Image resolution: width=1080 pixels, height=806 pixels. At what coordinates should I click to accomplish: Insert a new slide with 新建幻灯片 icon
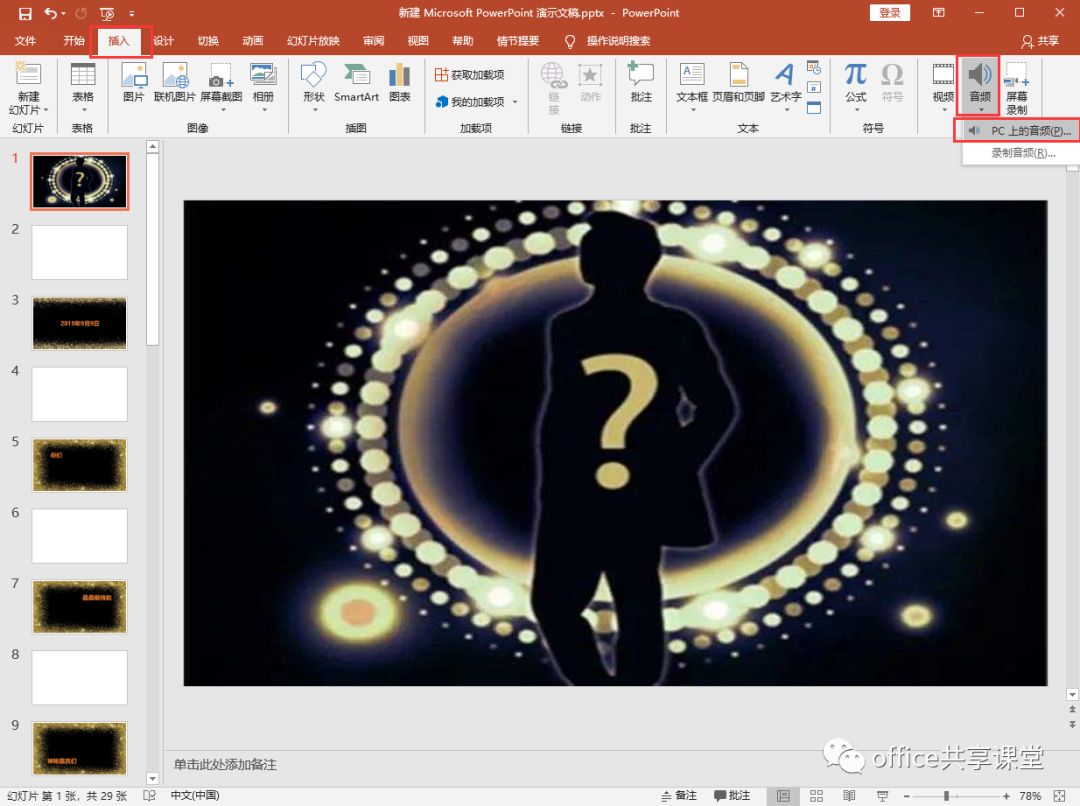pos(28,74)
